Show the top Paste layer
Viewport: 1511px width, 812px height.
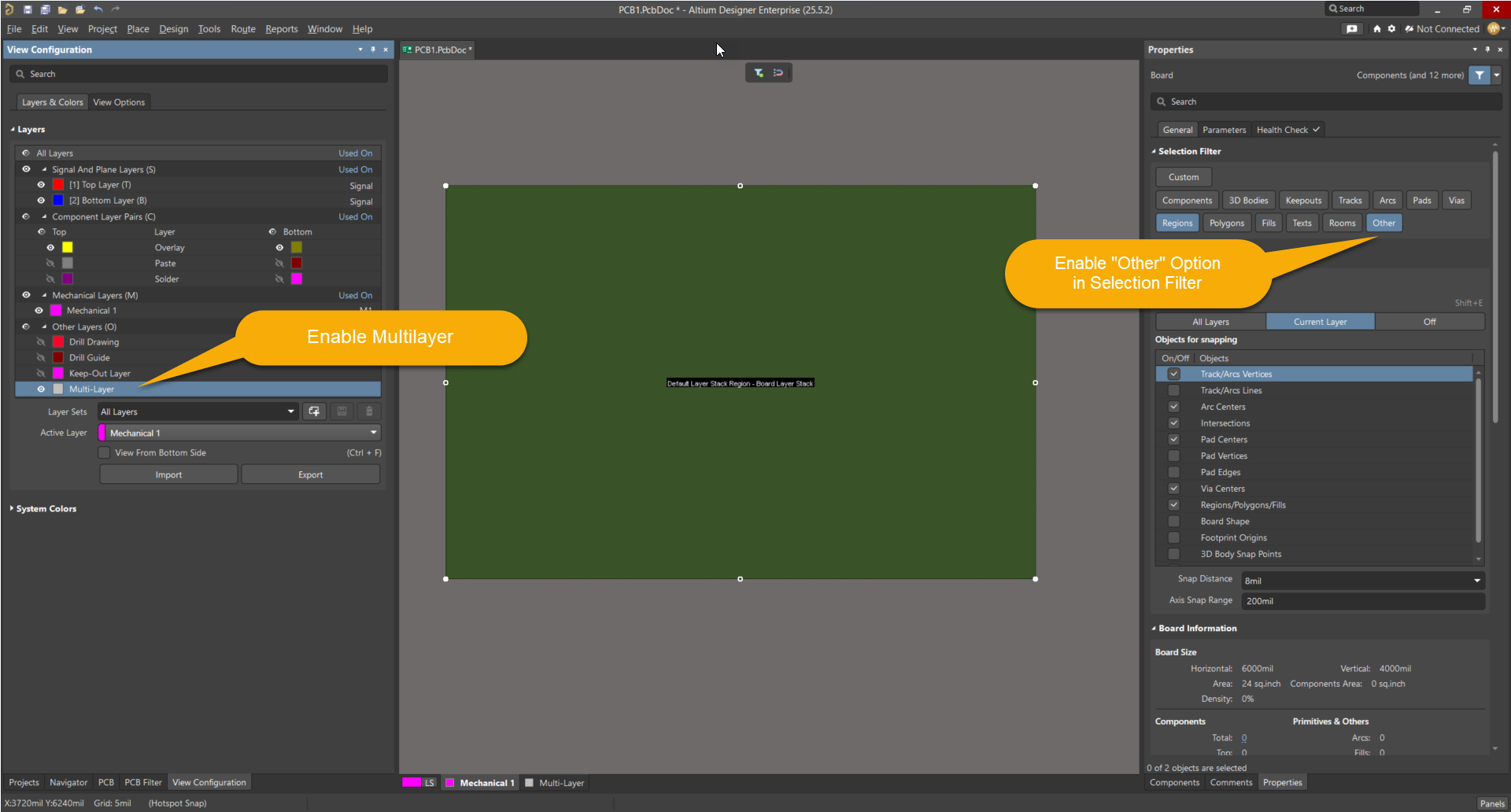(50, 264)
